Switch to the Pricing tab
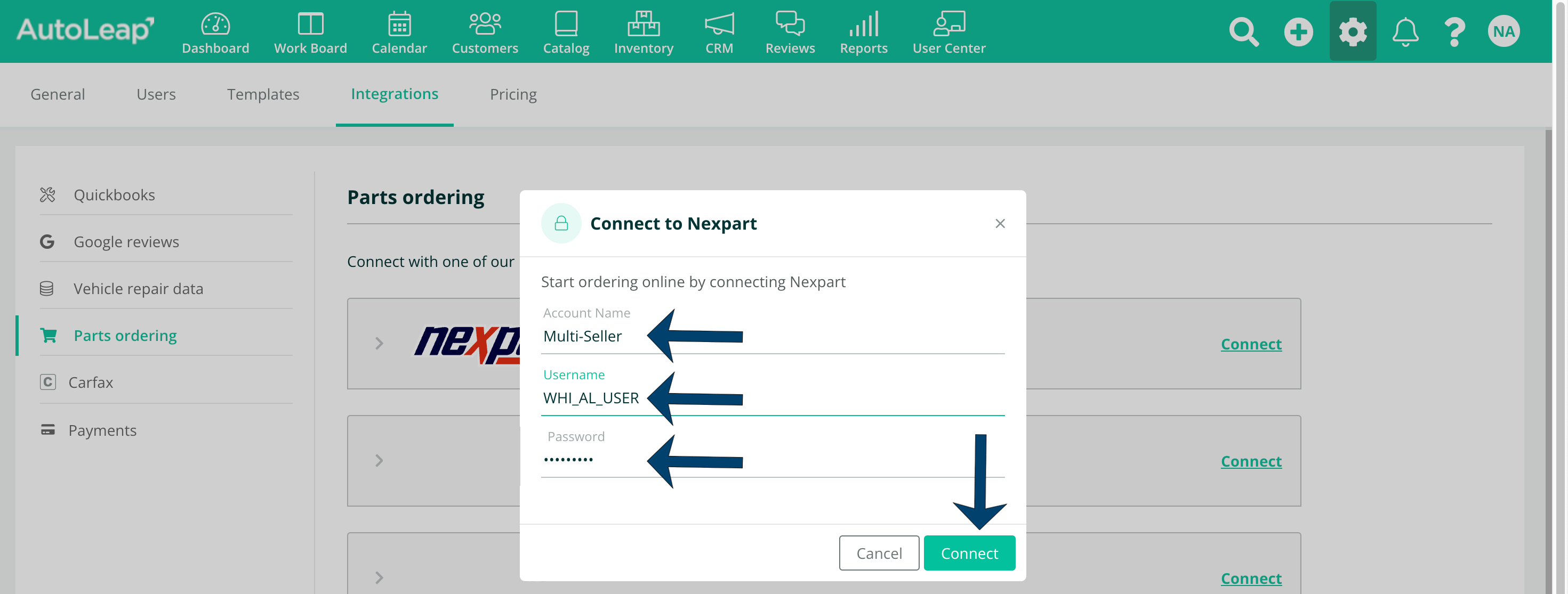 coord(512,94)
